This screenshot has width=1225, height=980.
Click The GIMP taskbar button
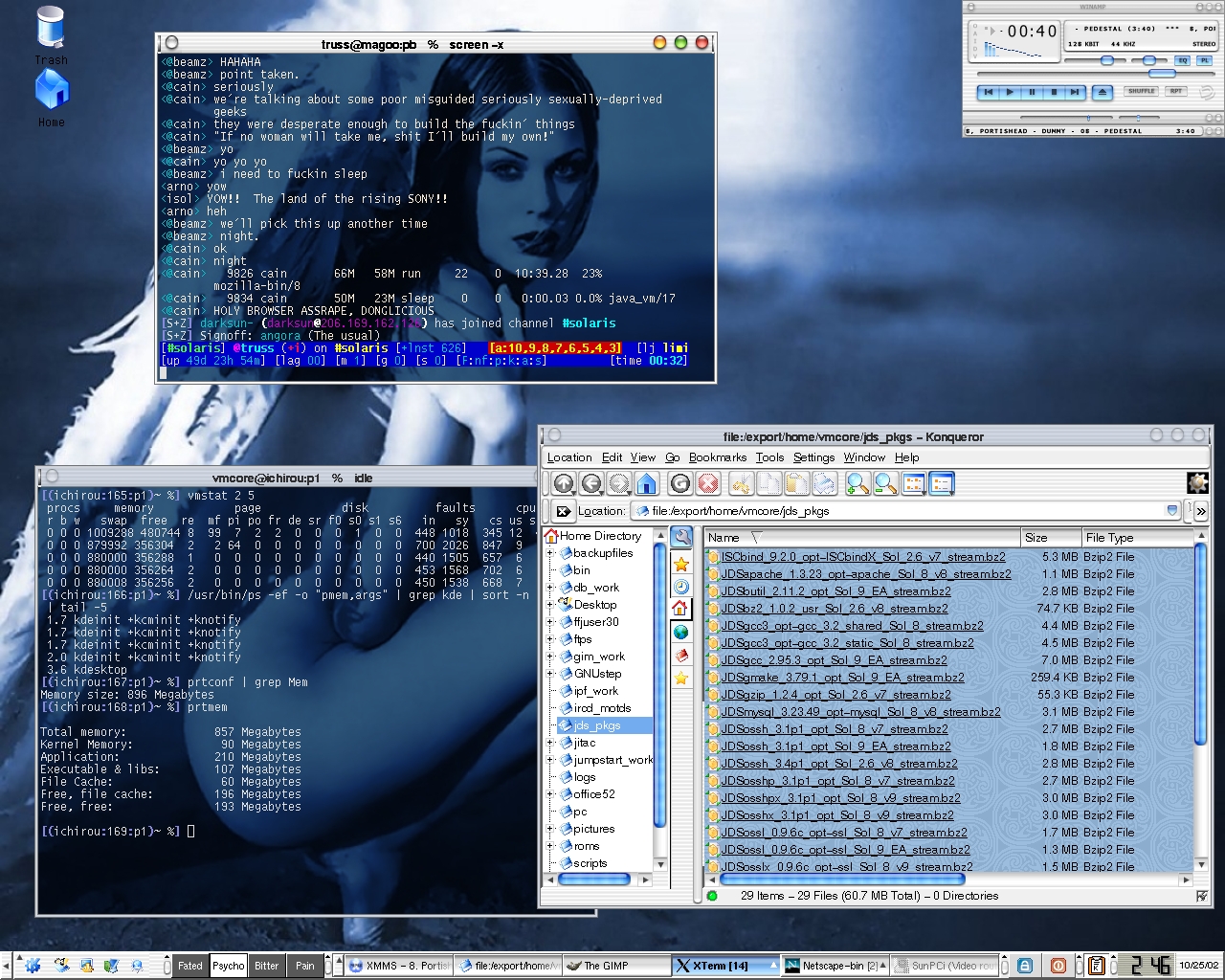point(612,966)
